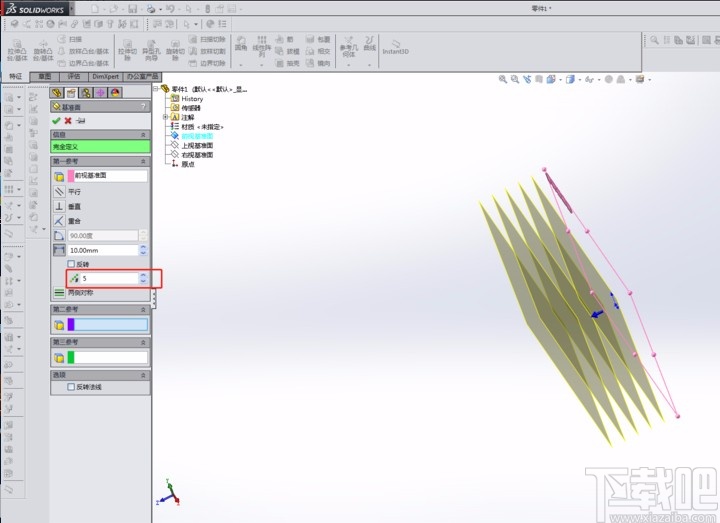720x523 pixels.
Task: Cancel with the red X icon
Action: point(68,121)
